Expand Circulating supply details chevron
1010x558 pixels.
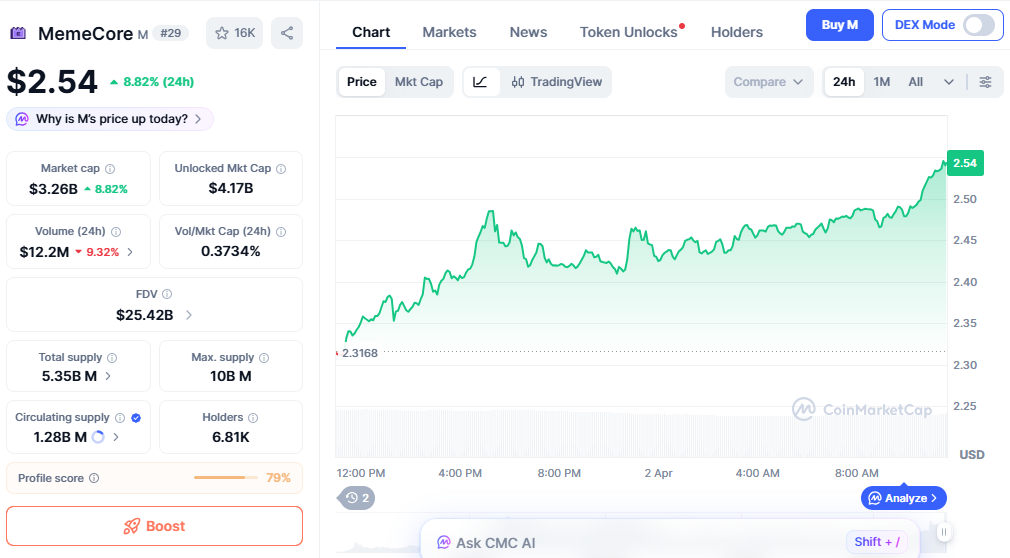click(116, 437)
